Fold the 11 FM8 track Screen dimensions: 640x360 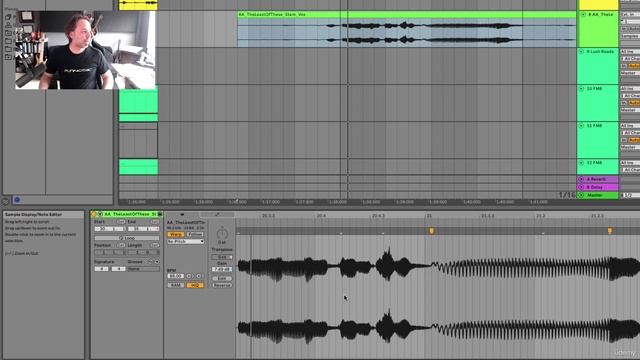tap(581, 126)
